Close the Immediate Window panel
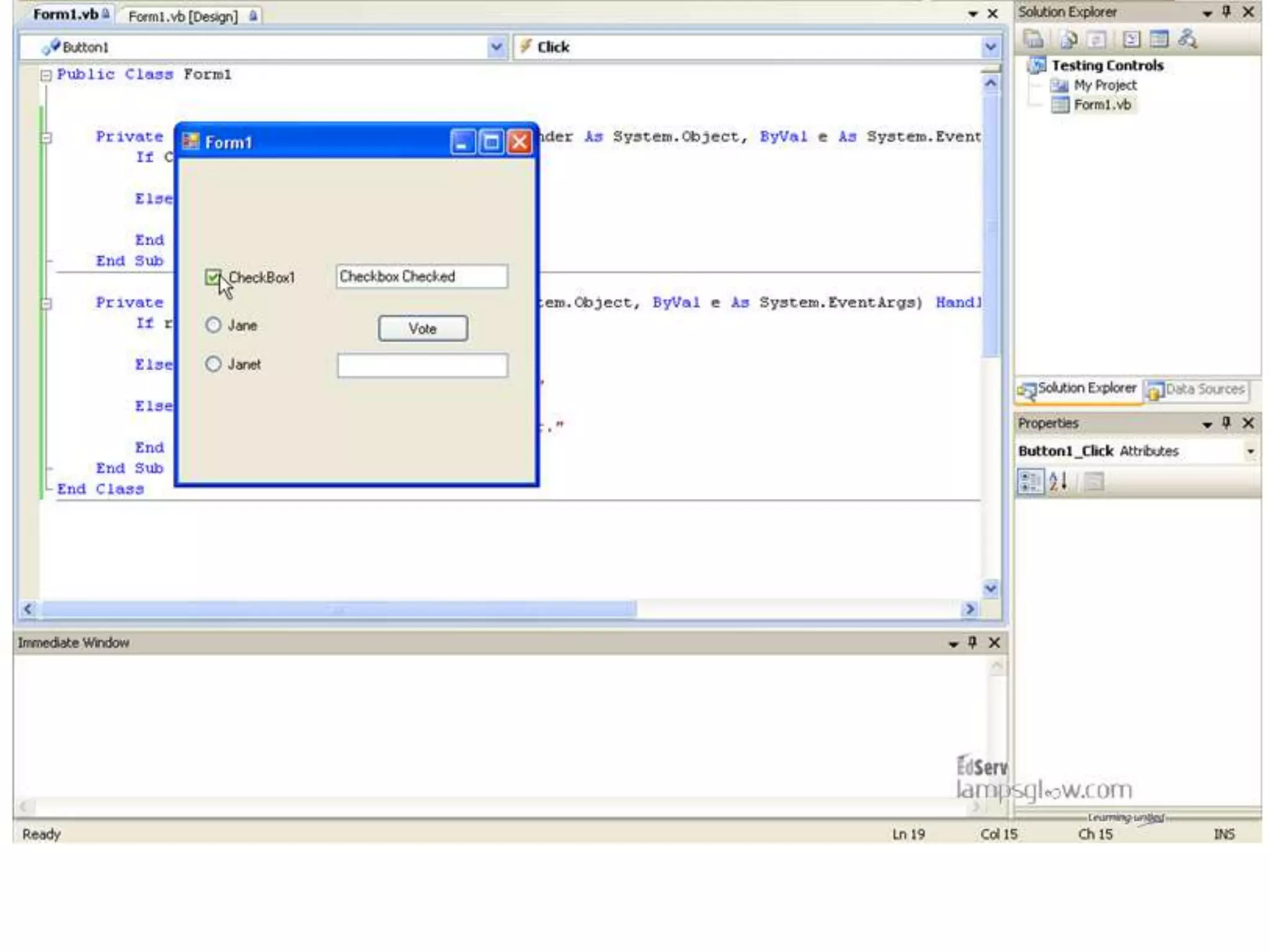 pyautogui.click(x=995, y=643)
